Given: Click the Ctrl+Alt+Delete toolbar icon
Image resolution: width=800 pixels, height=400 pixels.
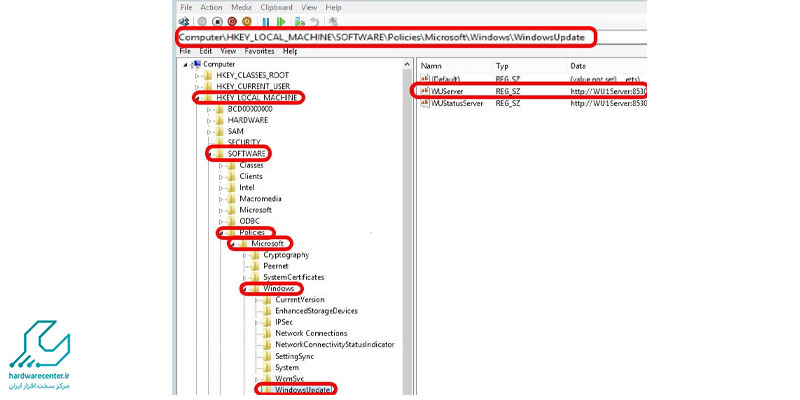Looking at the screenshot, I should click(184, 21).
